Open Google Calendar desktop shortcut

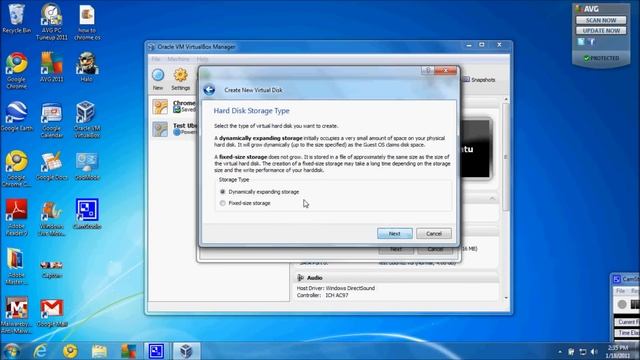click(x=51, y=119)
